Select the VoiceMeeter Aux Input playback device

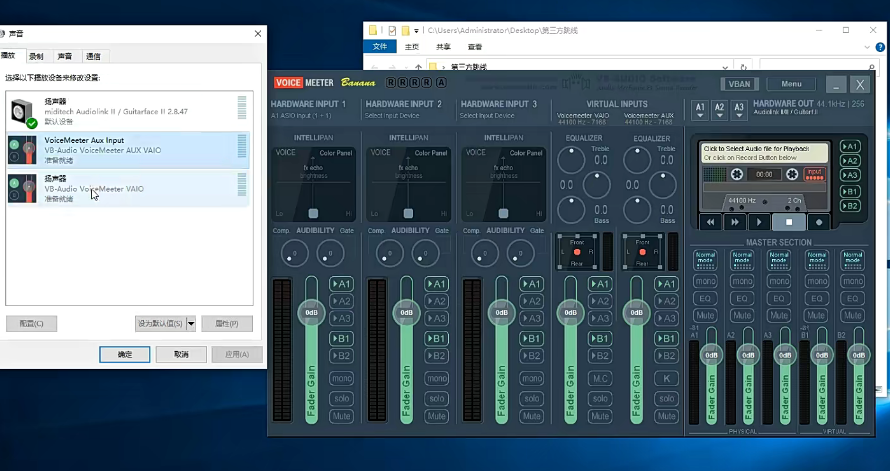[x=128, y=150]
